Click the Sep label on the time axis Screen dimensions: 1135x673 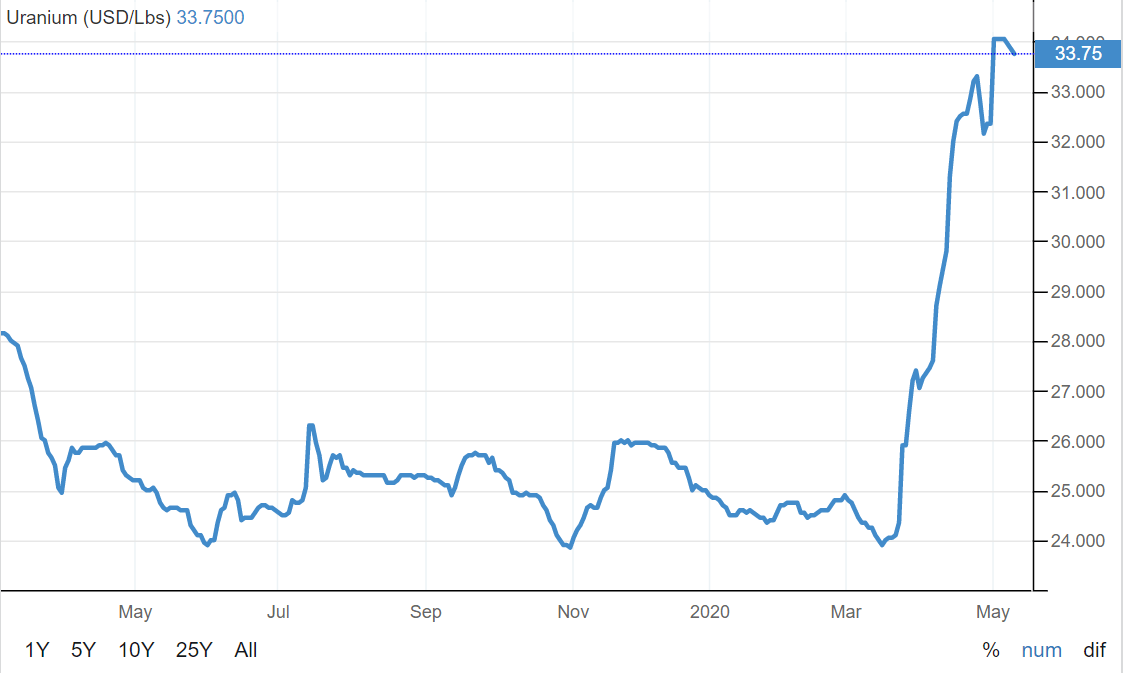point(426,611)
